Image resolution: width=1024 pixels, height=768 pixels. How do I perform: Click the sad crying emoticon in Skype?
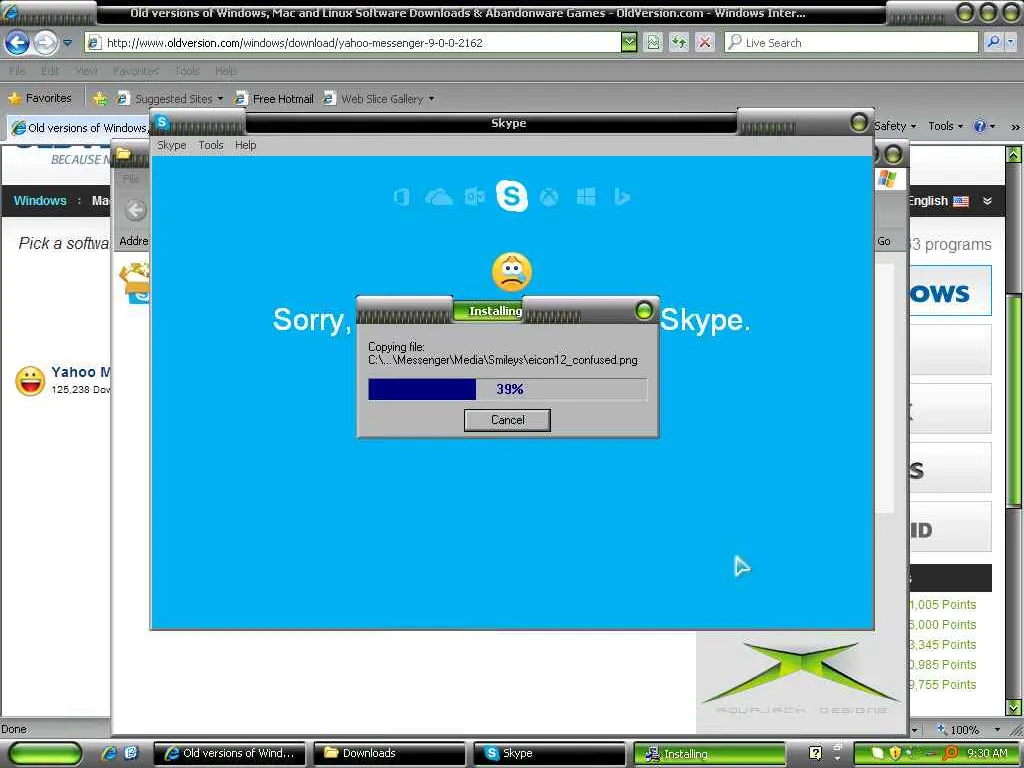point(511,272)
